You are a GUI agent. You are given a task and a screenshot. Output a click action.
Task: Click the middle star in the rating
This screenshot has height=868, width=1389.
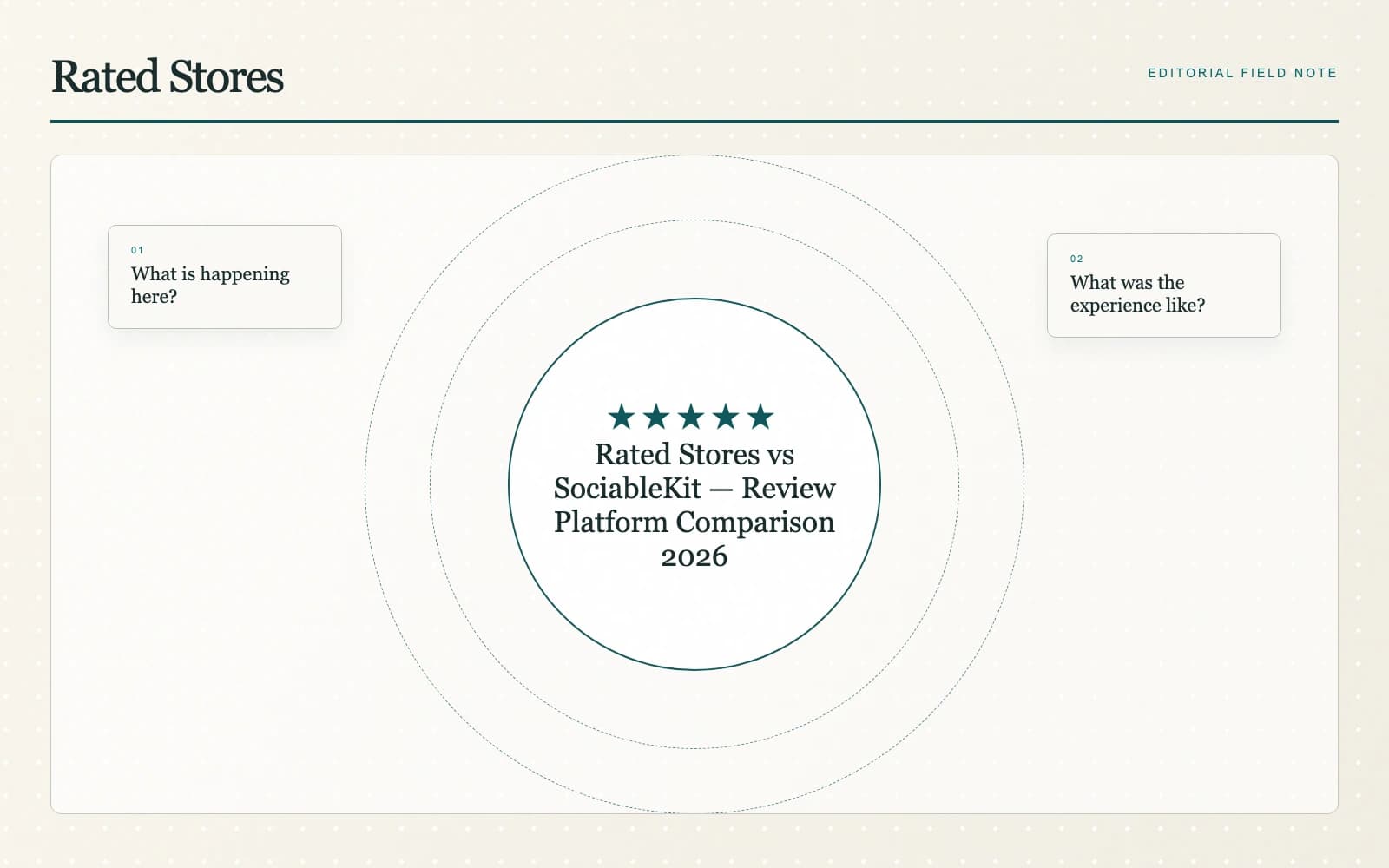691,417
